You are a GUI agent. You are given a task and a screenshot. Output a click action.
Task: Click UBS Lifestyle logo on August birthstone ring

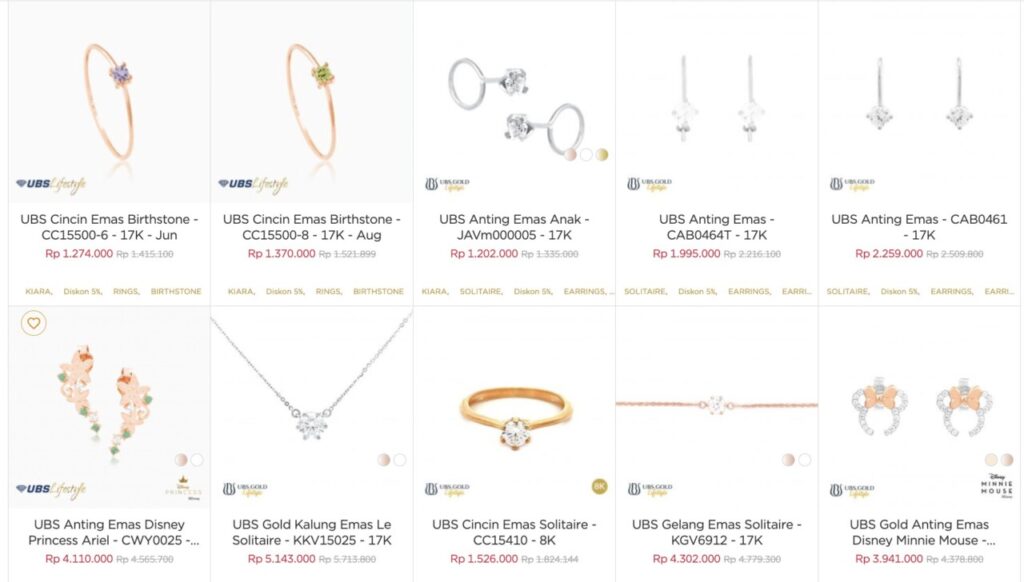click(x=253, y=185)
